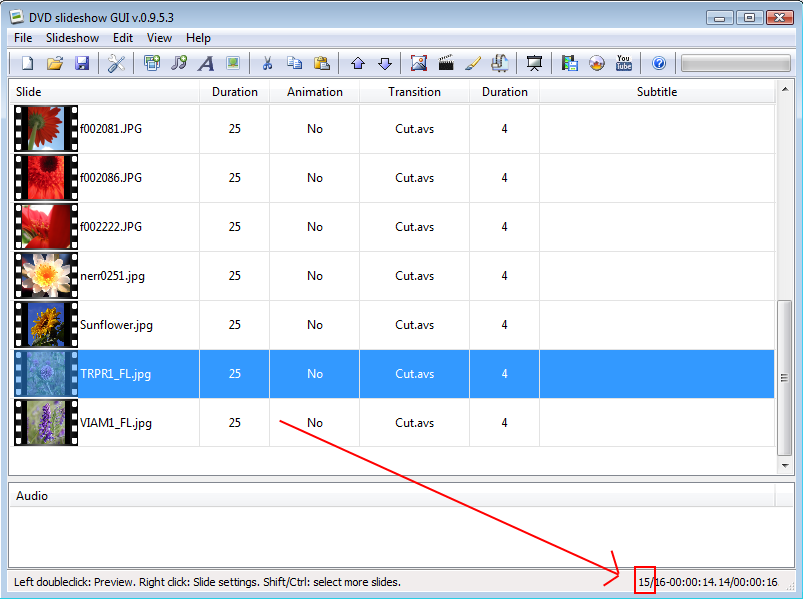Open slide image settings icon
Image resolution: width=803 pixels, height=599 pixels.
[x=419, y=63]
